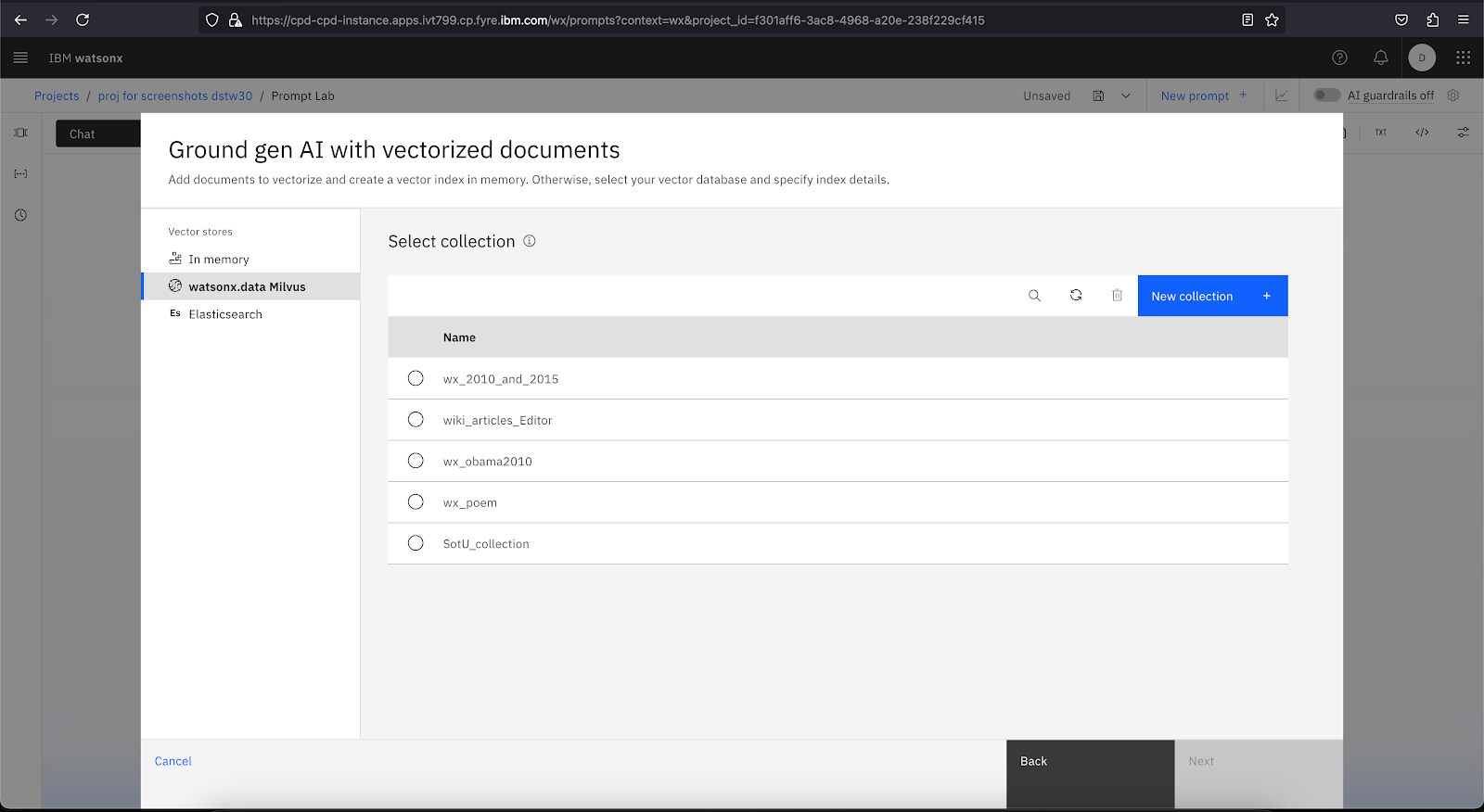Click the browser forward arrow
The width and height of the screenshot is (1484, 812).
(52, 19)
